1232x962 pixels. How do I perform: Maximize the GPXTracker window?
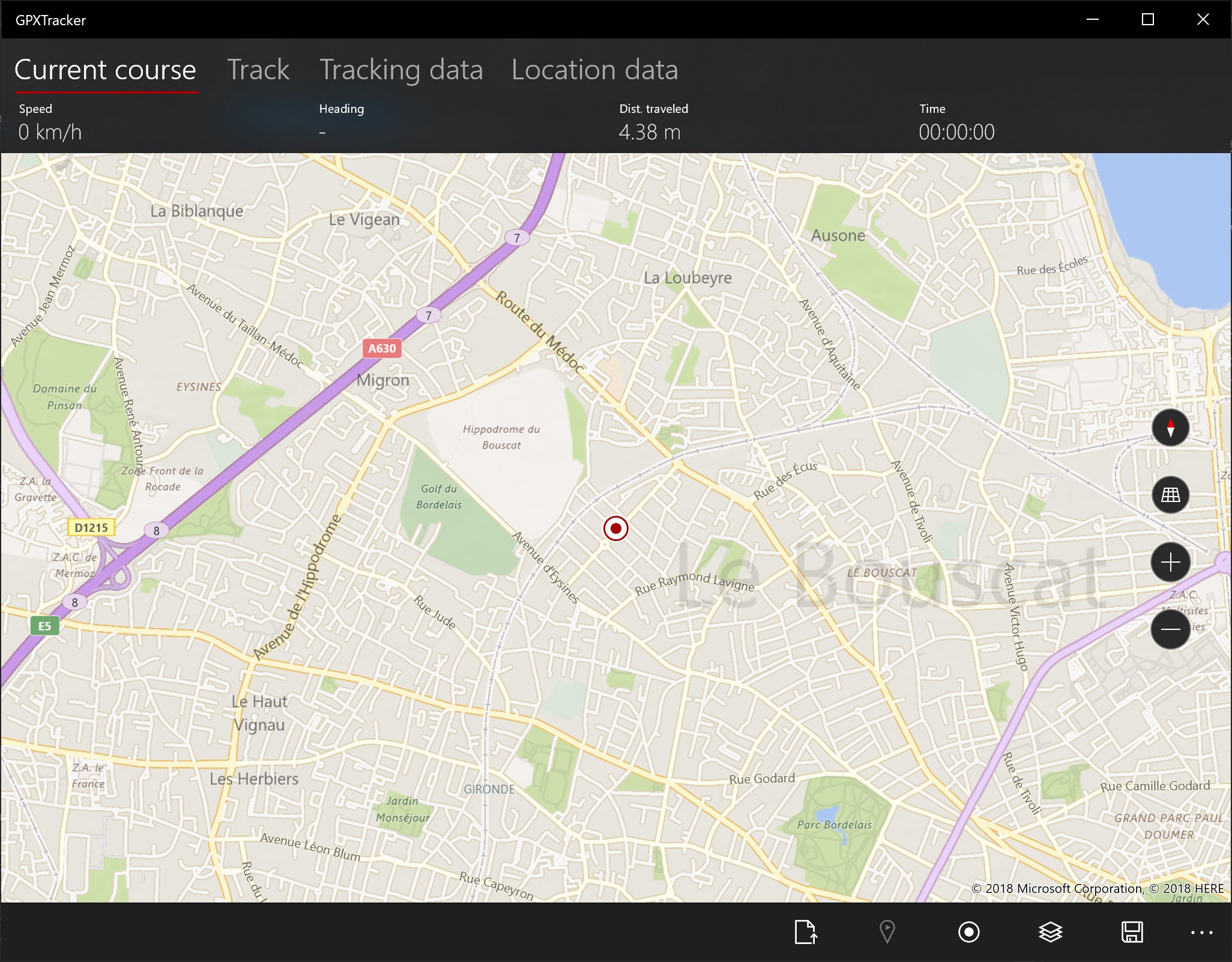pyautogui.click(x=1147, y=20)
